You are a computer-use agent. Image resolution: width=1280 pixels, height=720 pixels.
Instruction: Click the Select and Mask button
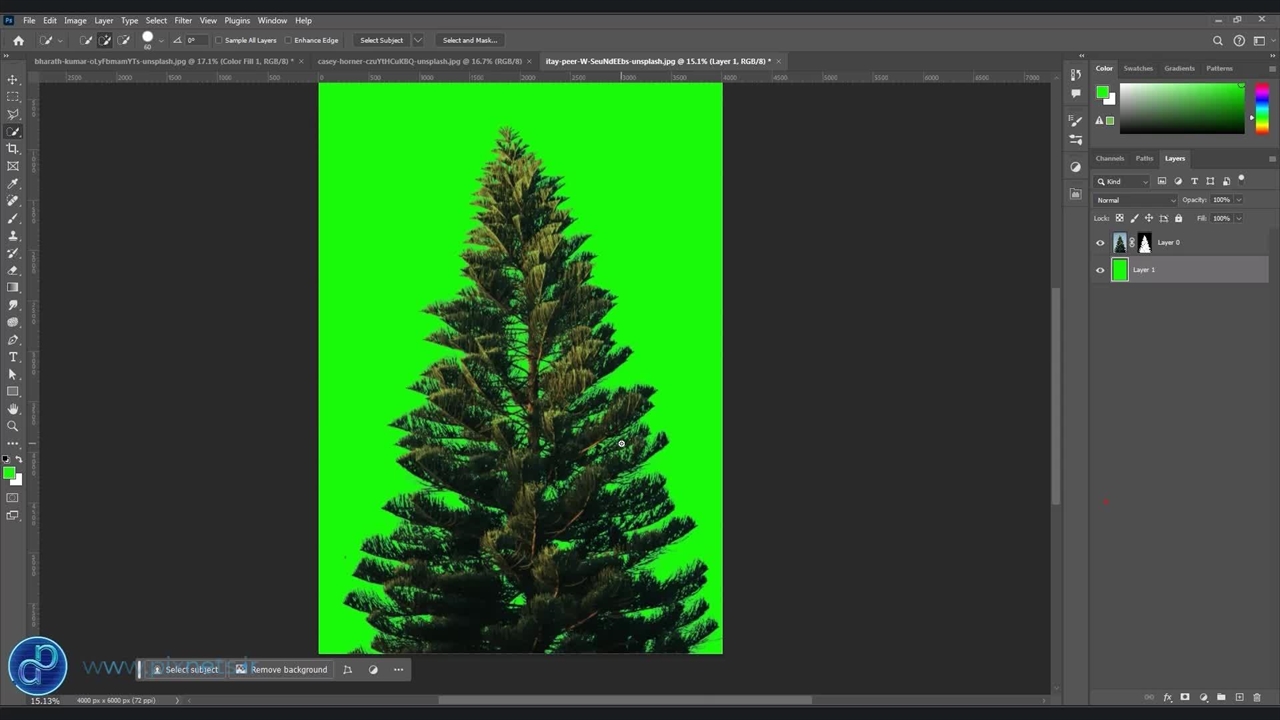tap(469, 41)
